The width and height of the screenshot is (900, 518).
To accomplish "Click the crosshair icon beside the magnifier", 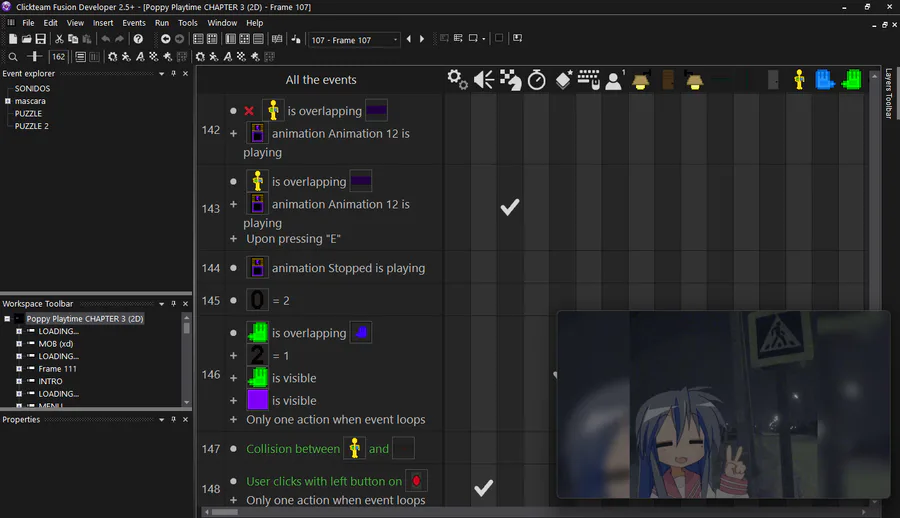I will tap(34, 56).
